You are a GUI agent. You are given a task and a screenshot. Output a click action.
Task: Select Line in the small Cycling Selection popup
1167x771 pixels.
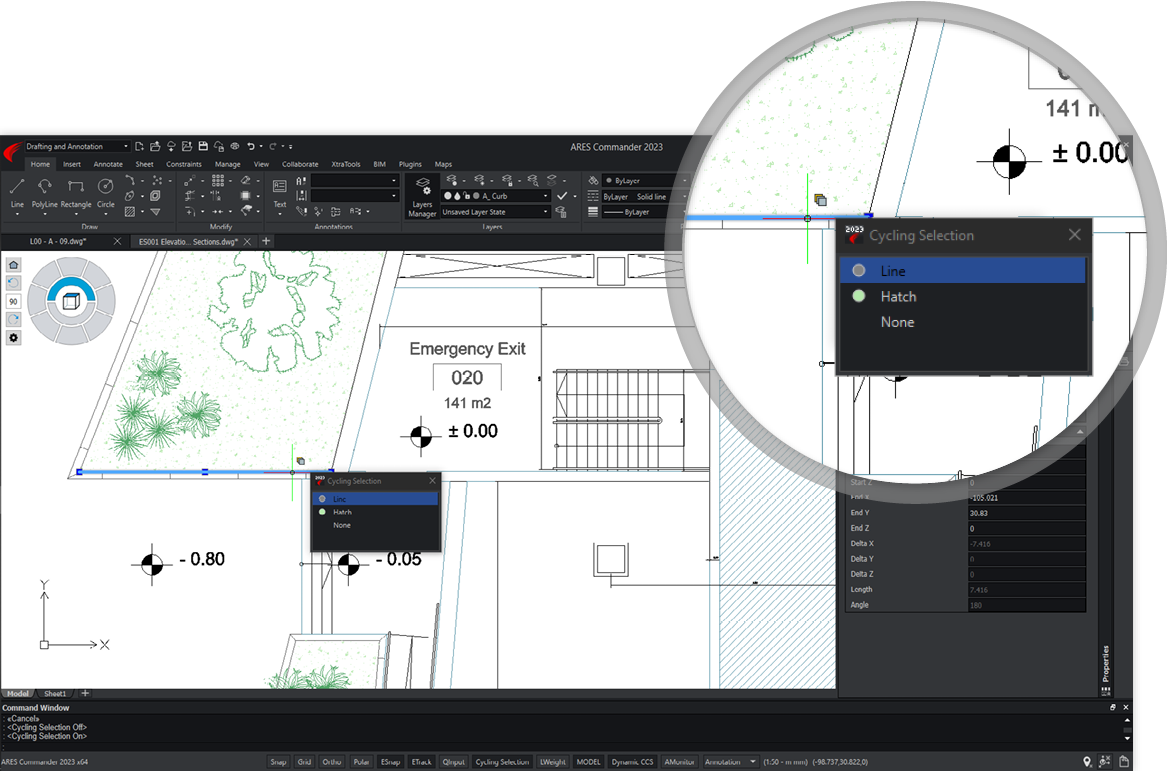tap(376, 499)
